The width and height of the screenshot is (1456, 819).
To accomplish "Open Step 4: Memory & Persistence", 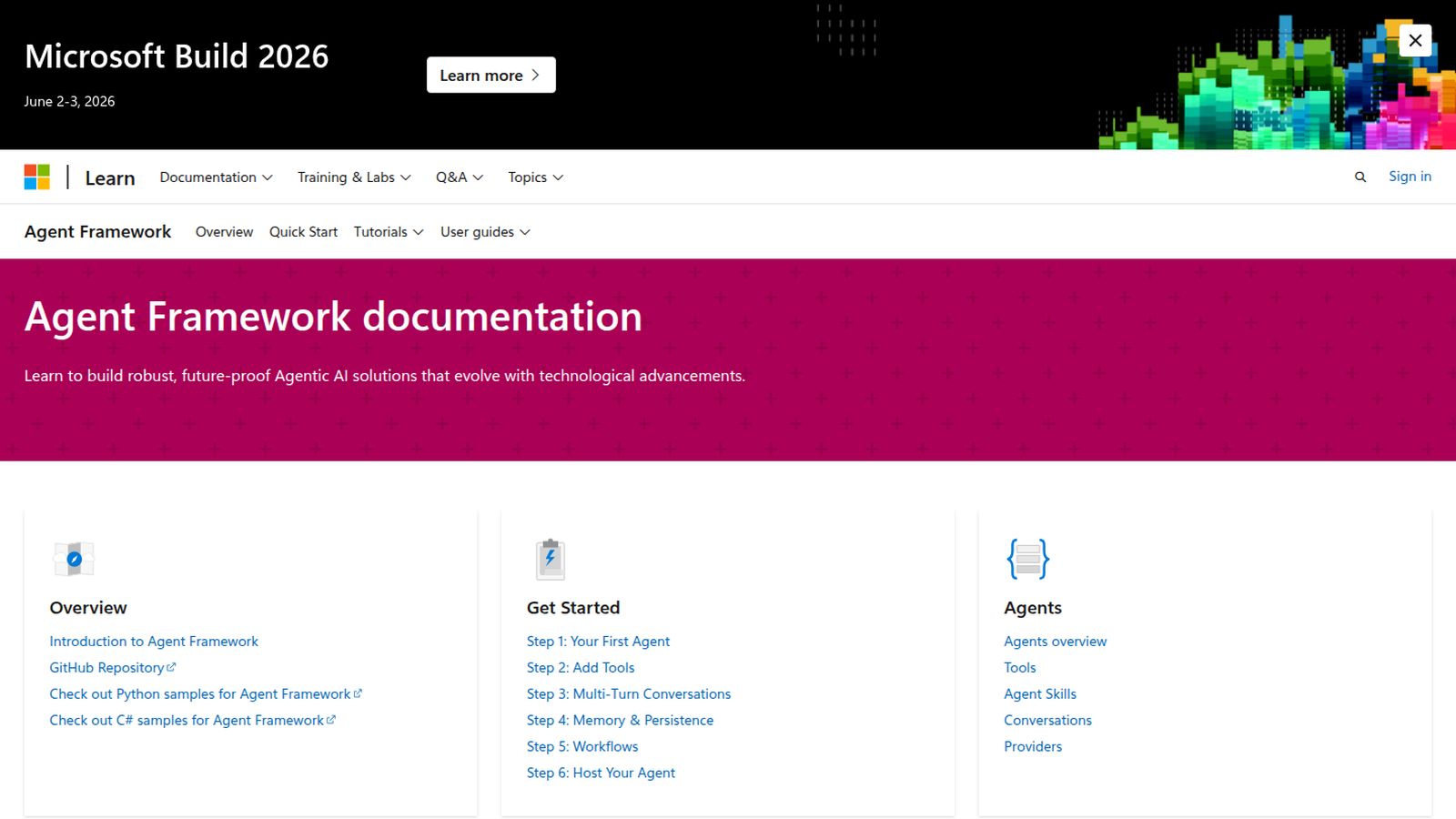I will click(620, 721).
